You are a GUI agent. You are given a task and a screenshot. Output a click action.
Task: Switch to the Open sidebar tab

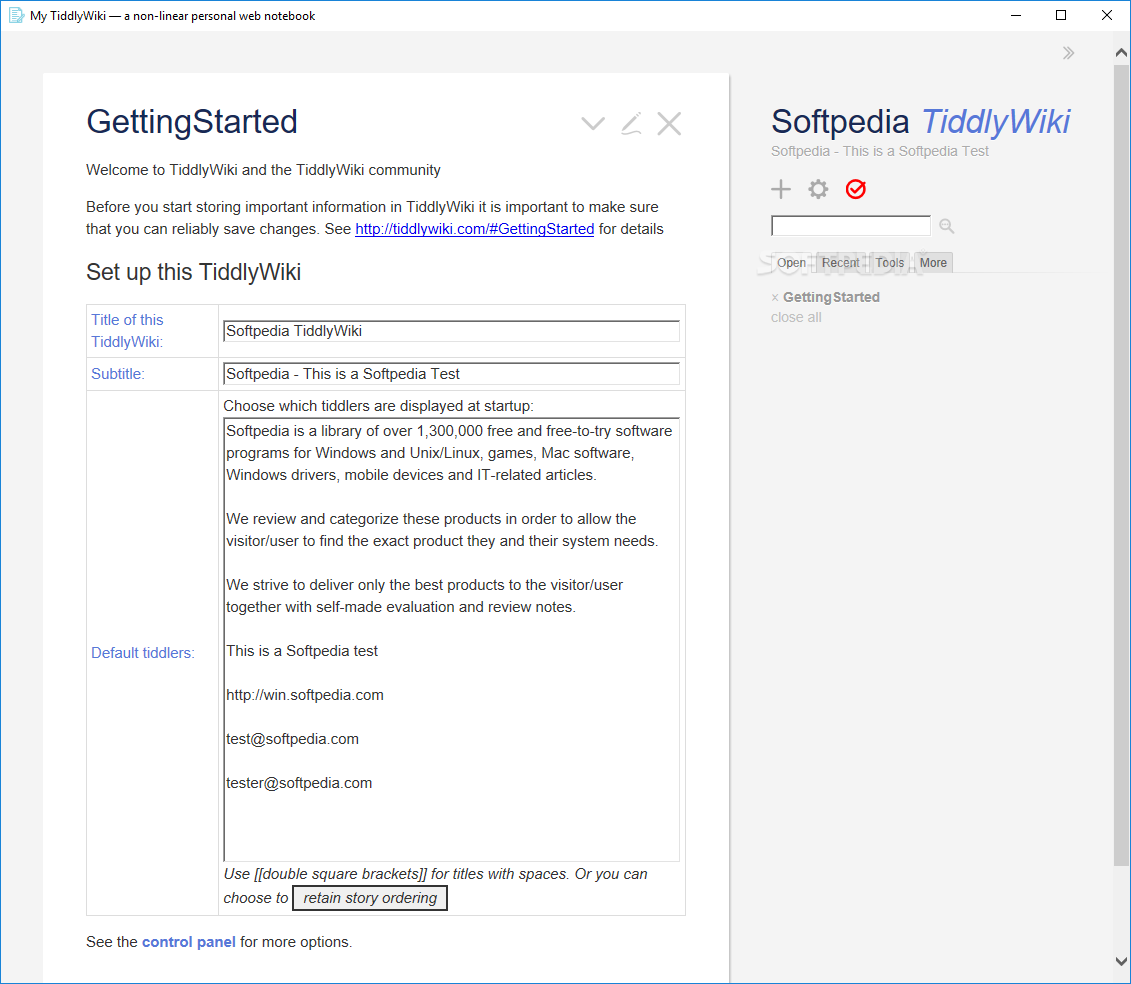point(791,263)
